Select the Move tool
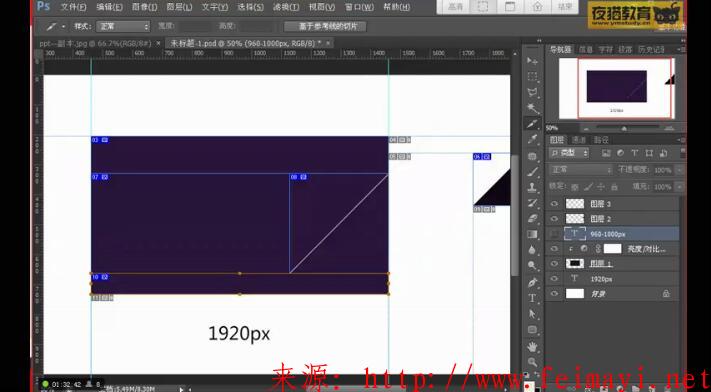This screenshot has height=392, width=711. pos(532,60)
